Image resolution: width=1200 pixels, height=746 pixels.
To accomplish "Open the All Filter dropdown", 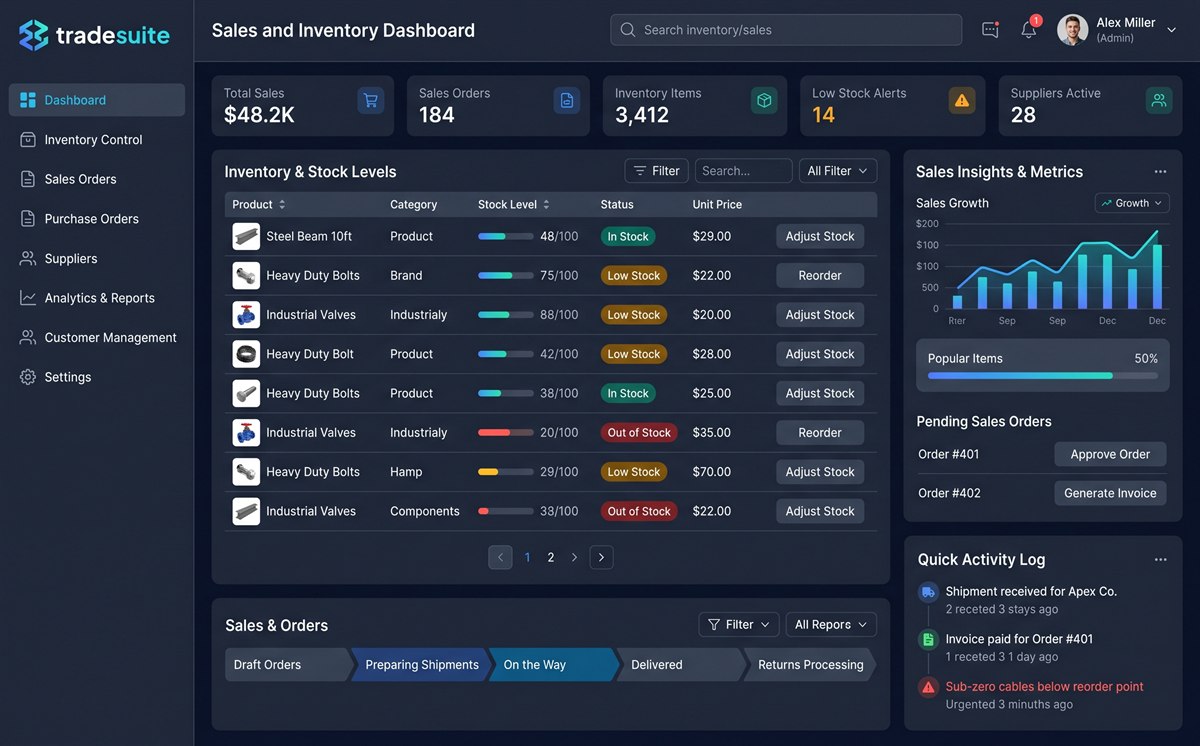I will click(838, 171).
